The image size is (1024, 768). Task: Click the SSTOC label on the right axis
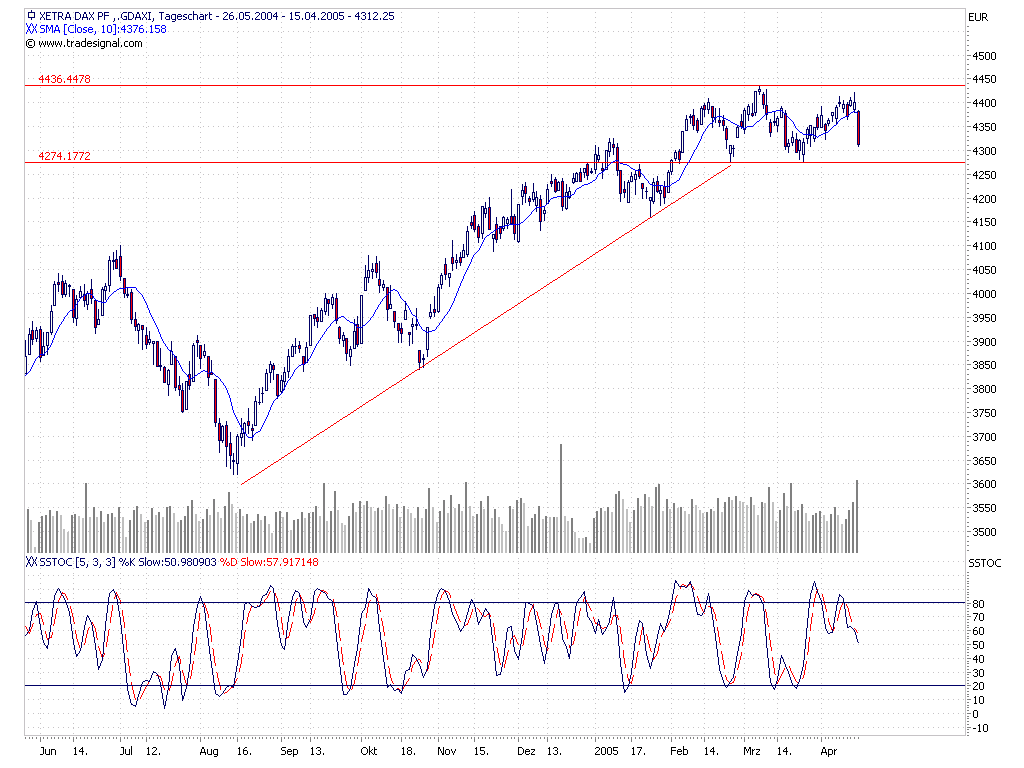(985, 563)
